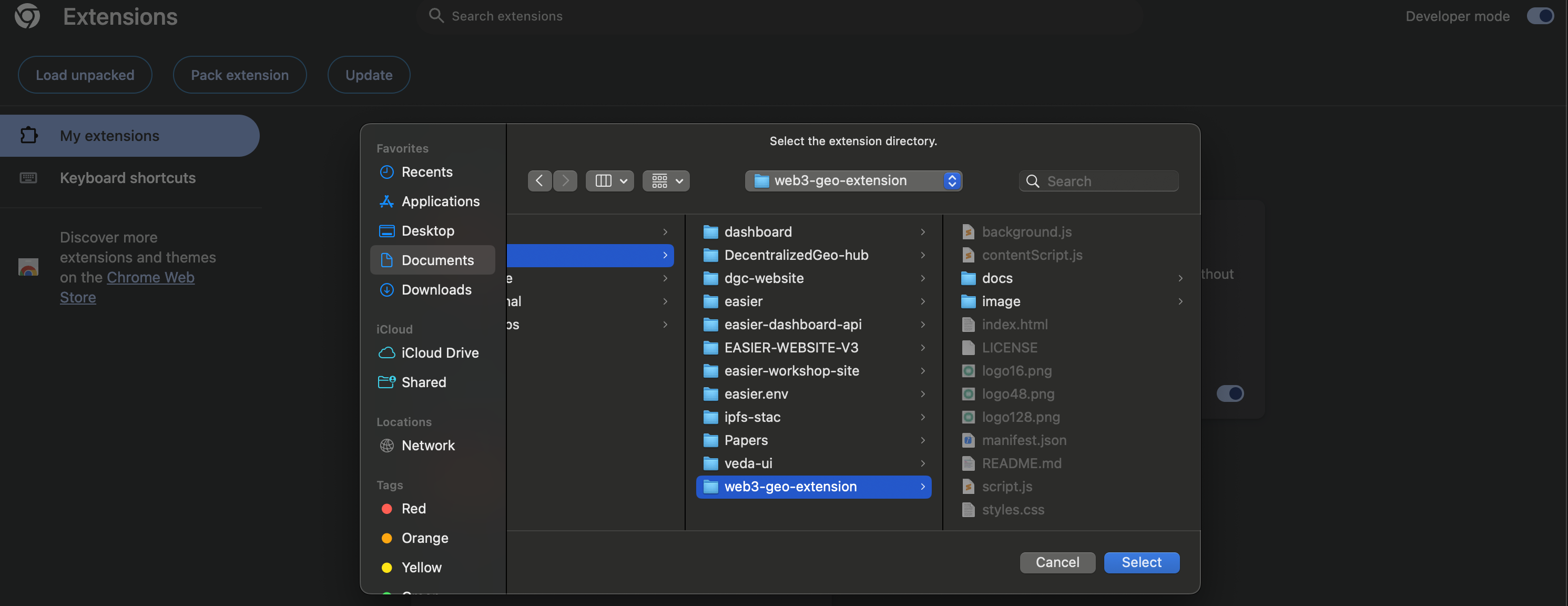Screen dimensions: 1568x606
Task: Click the manifest.json file icon
Action: pyautogui.click(x=968, y=440)
